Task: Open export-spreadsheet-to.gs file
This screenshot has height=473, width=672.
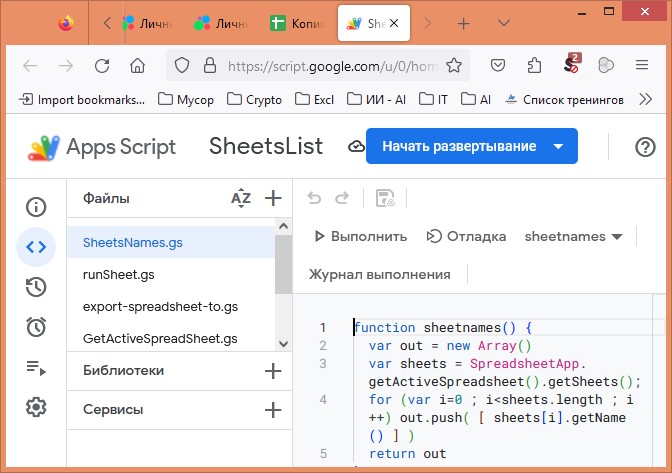Action: tap(160, 306)
